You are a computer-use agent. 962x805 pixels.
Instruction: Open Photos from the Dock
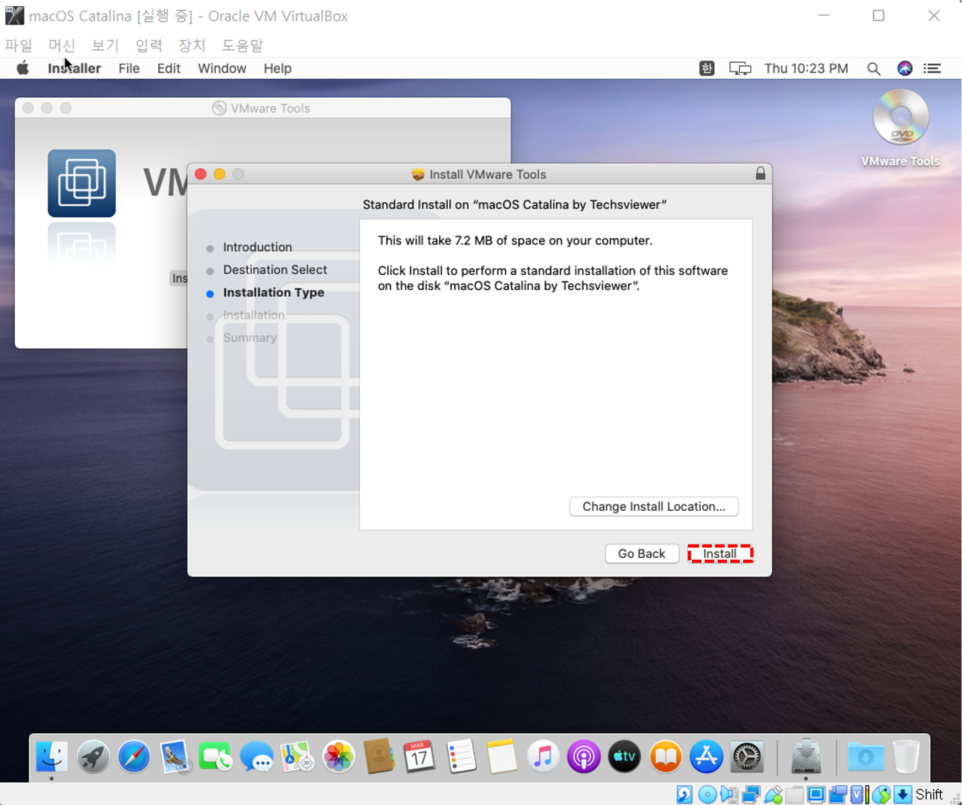coord(338,756)
